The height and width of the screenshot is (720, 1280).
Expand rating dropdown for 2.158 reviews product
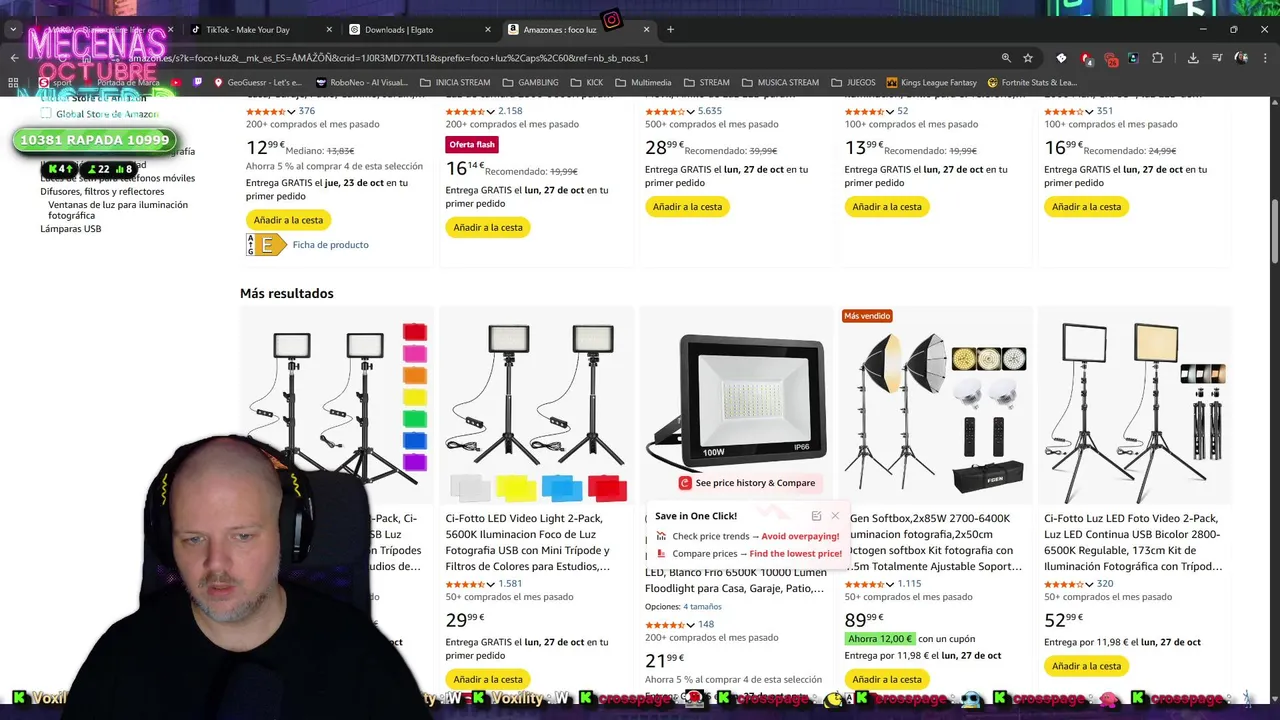click(491, 111)
